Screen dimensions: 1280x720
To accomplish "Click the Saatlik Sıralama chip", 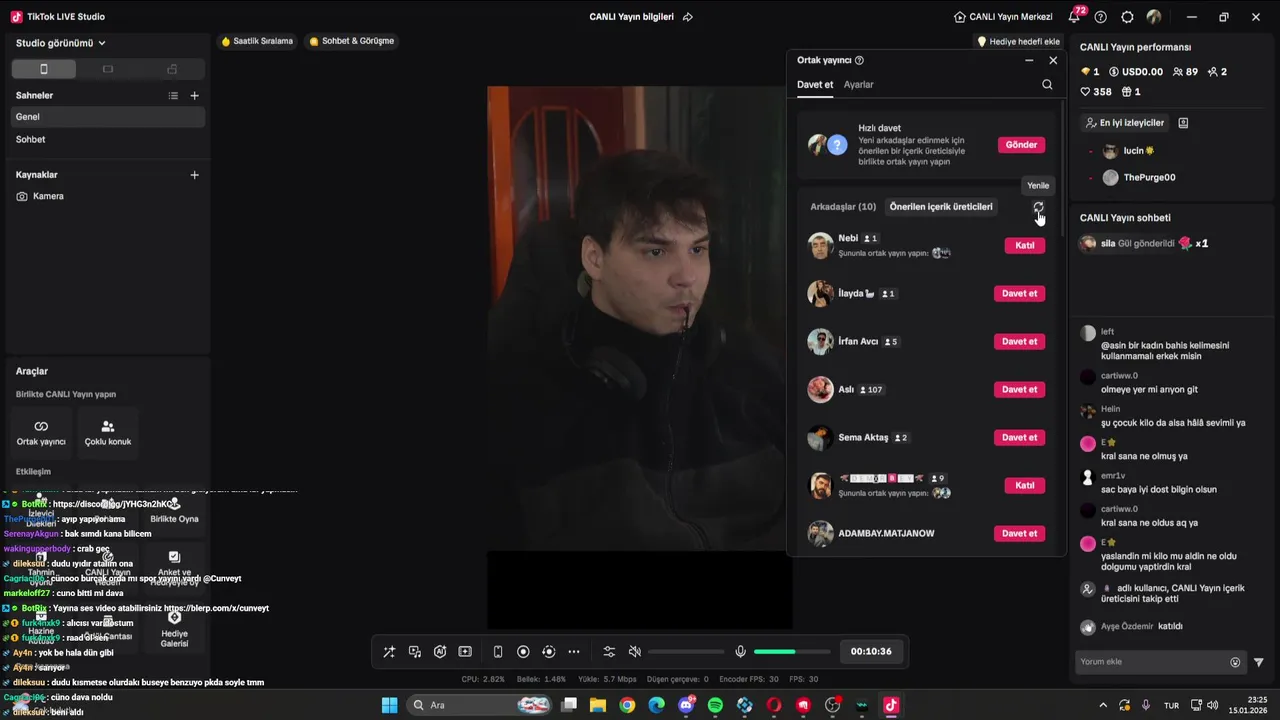I will [x=257, y=41].
